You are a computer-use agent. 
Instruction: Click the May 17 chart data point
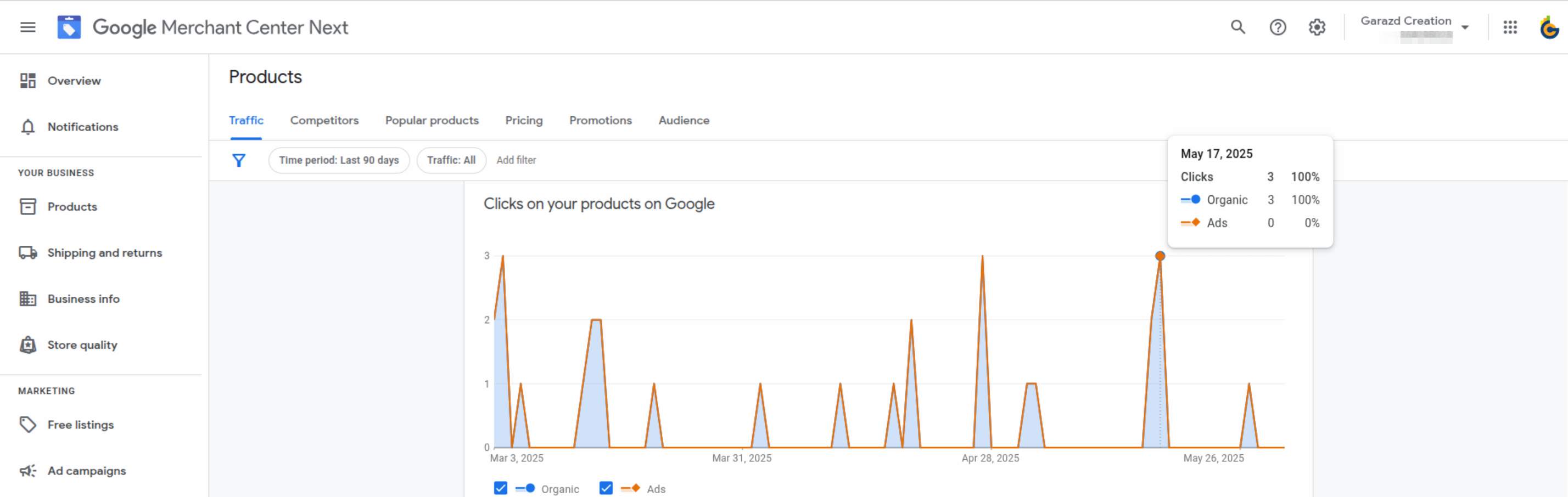pos(1160,256)
